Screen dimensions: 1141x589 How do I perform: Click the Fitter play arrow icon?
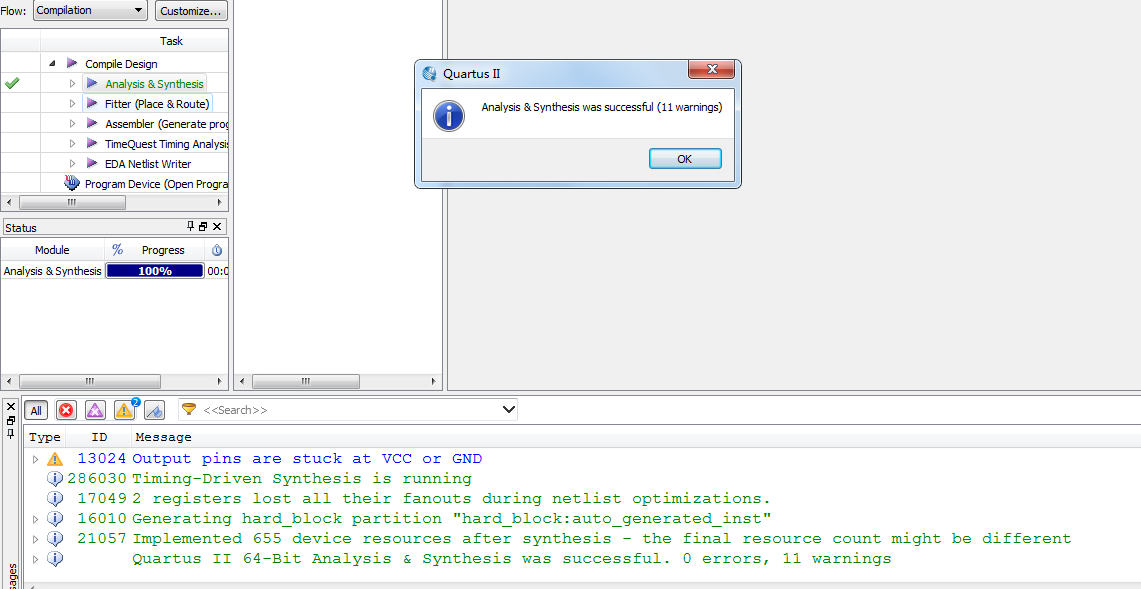(92, 103)
